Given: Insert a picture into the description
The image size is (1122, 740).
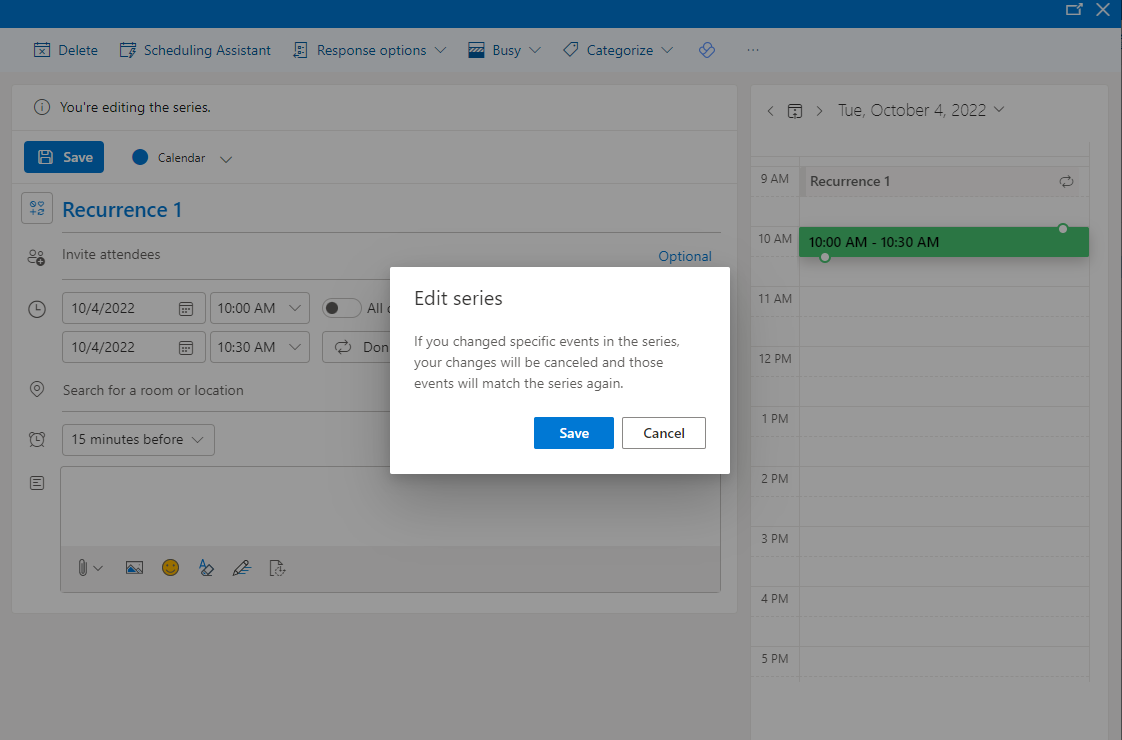Looking at the screenshot, I should (x=134, y=568).
